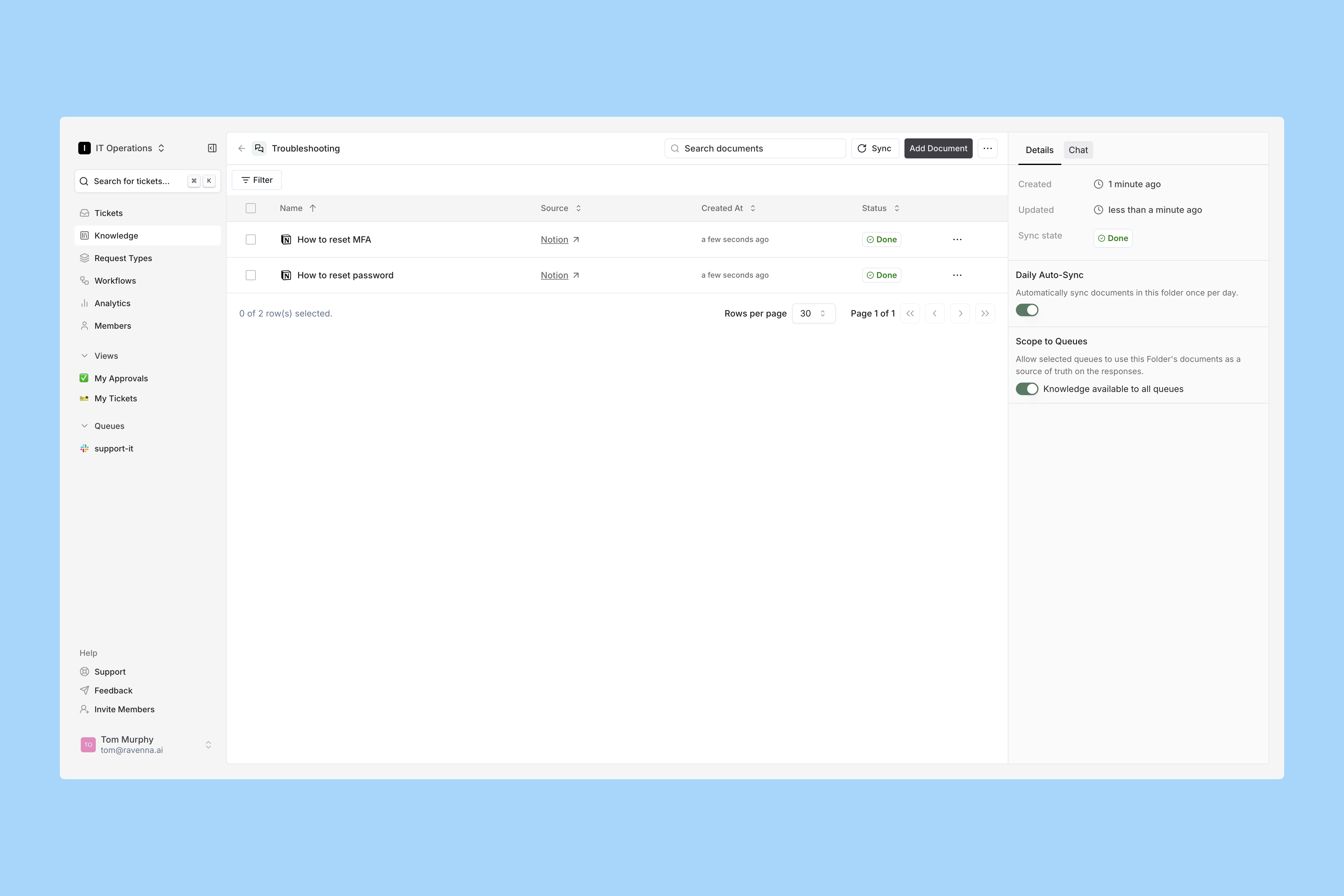
Task: Check the select-all rows header checkbox
Action: point(251,208)
